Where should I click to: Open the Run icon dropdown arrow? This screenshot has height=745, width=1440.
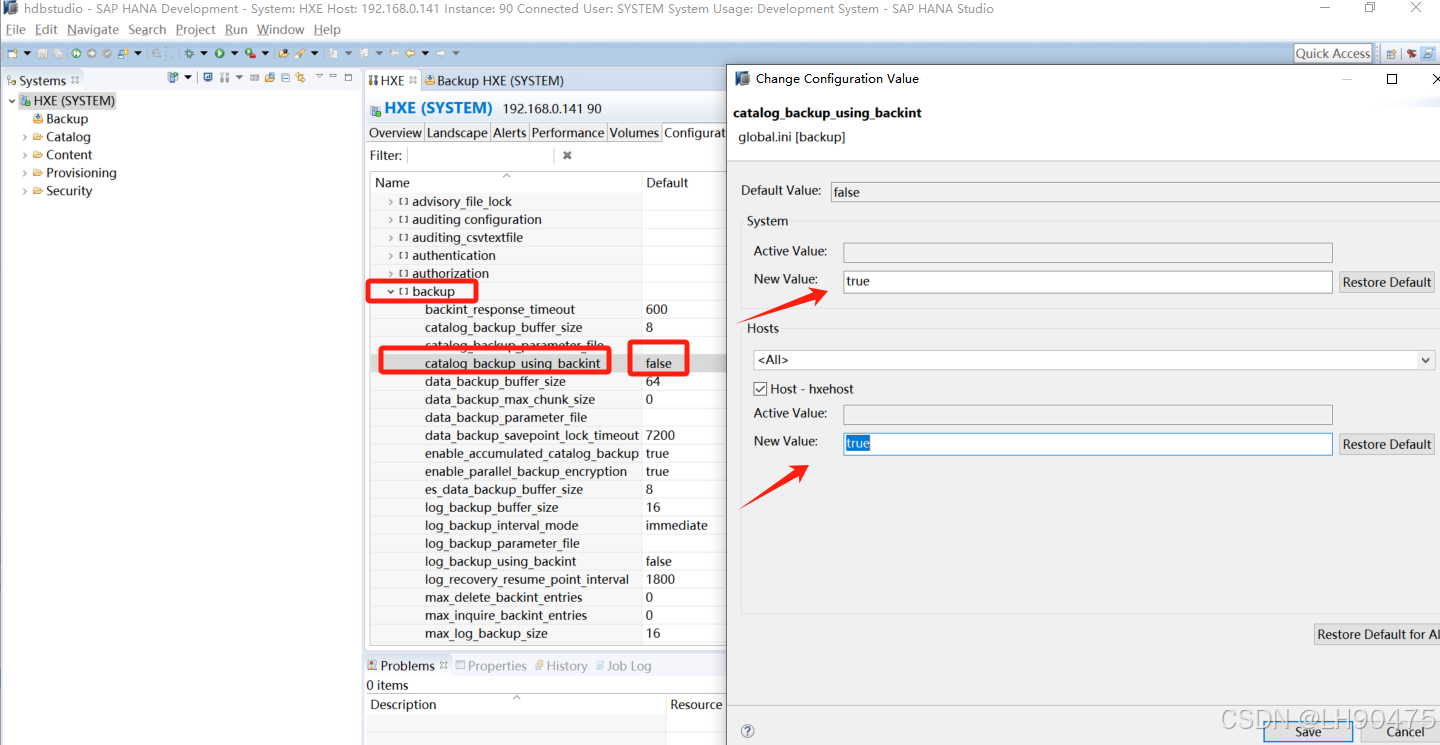click(234, 53)
